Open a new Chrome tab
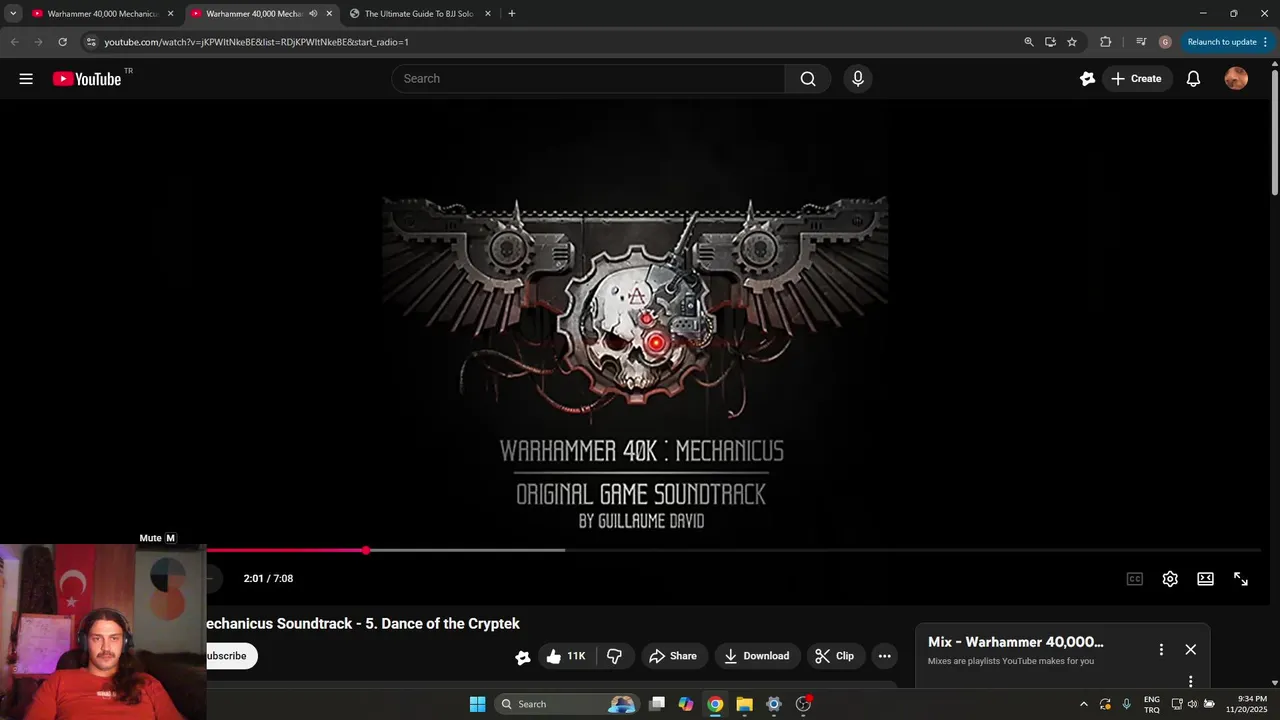The height and width of the screenshot is (720, 1280). click(512, 14)
